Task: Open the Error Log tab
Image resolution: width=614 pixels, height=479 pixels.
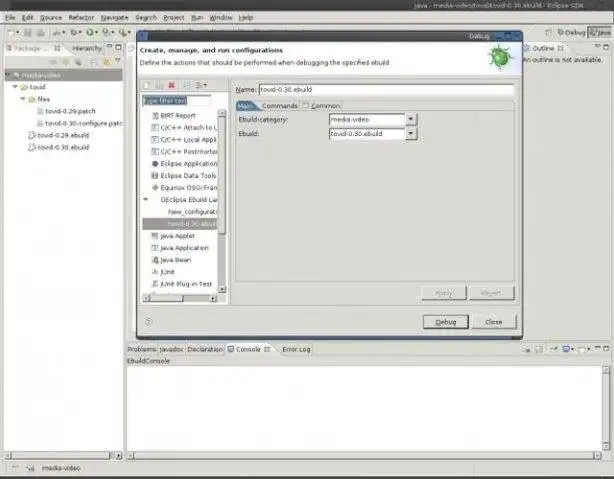Action: click(296, 349)
